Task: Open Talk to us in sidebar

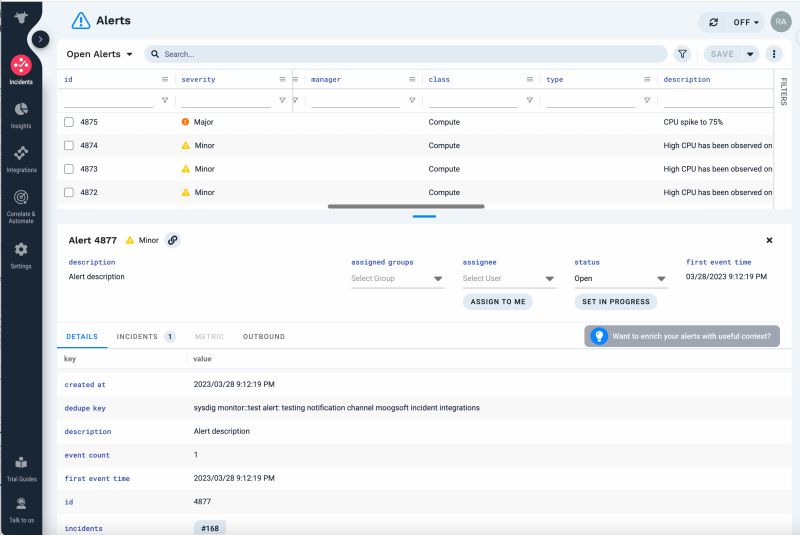Action: pyautogui.click(x=21, y=510)
